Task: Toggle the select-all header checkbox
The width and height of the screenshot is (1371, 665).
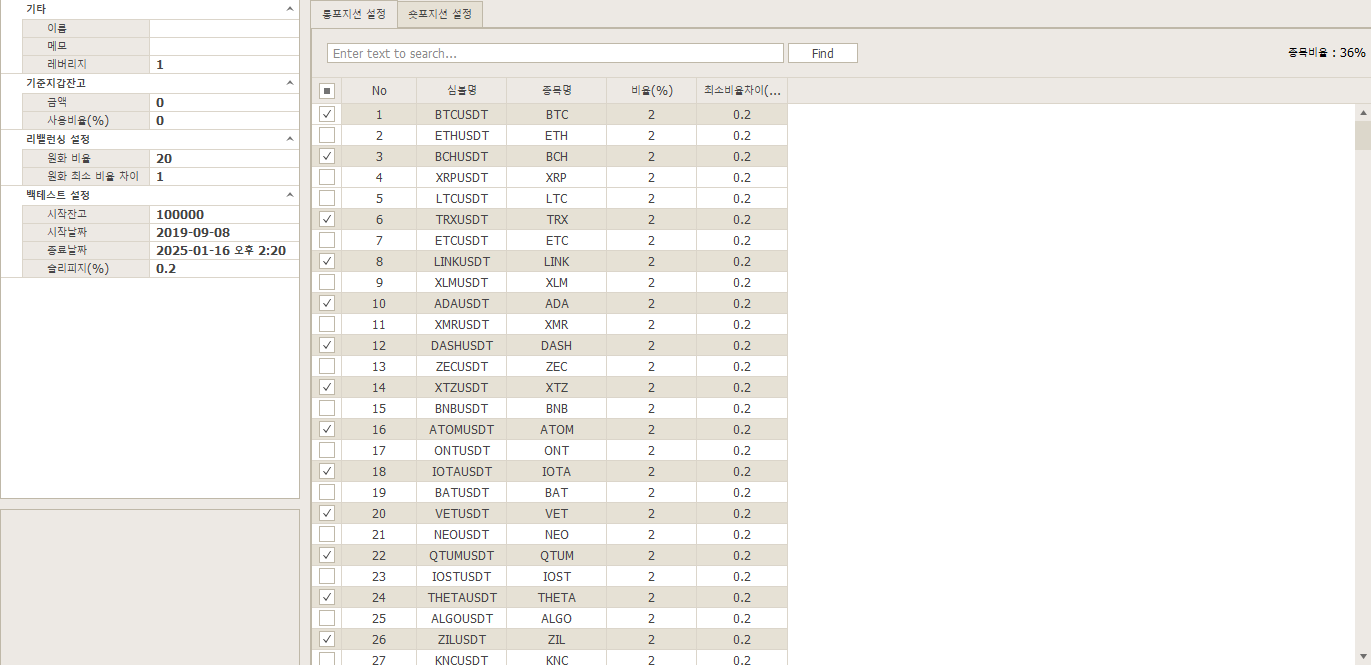Action: (327, 90)
